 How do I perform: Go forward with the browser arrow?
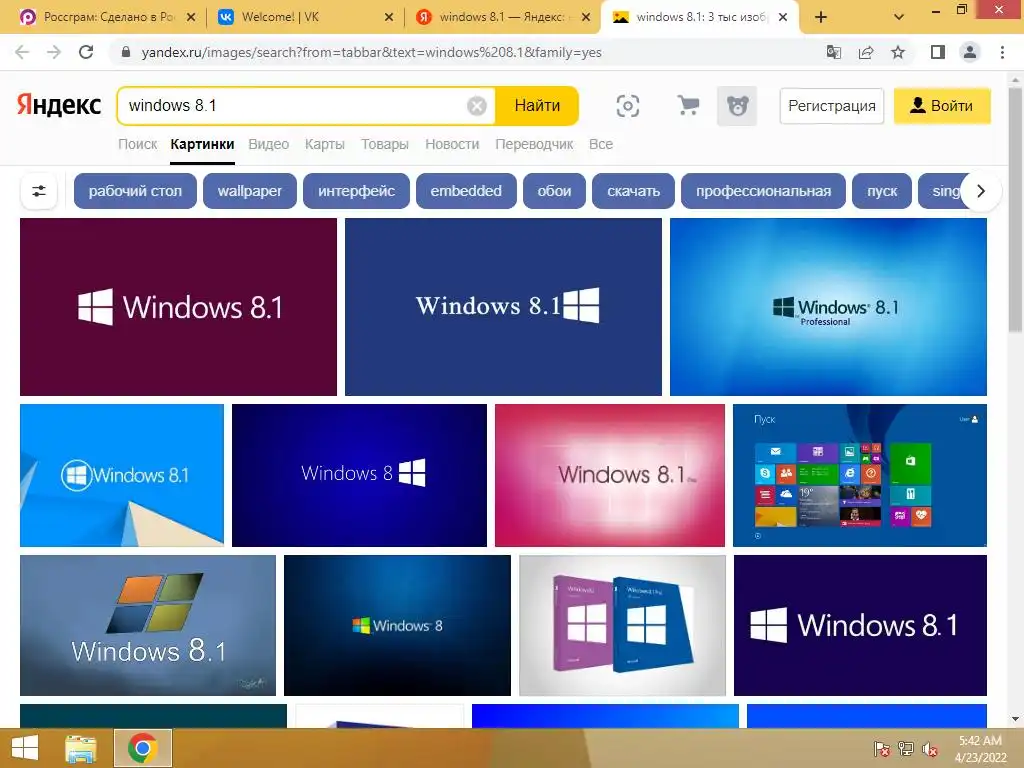coord(54,52)
